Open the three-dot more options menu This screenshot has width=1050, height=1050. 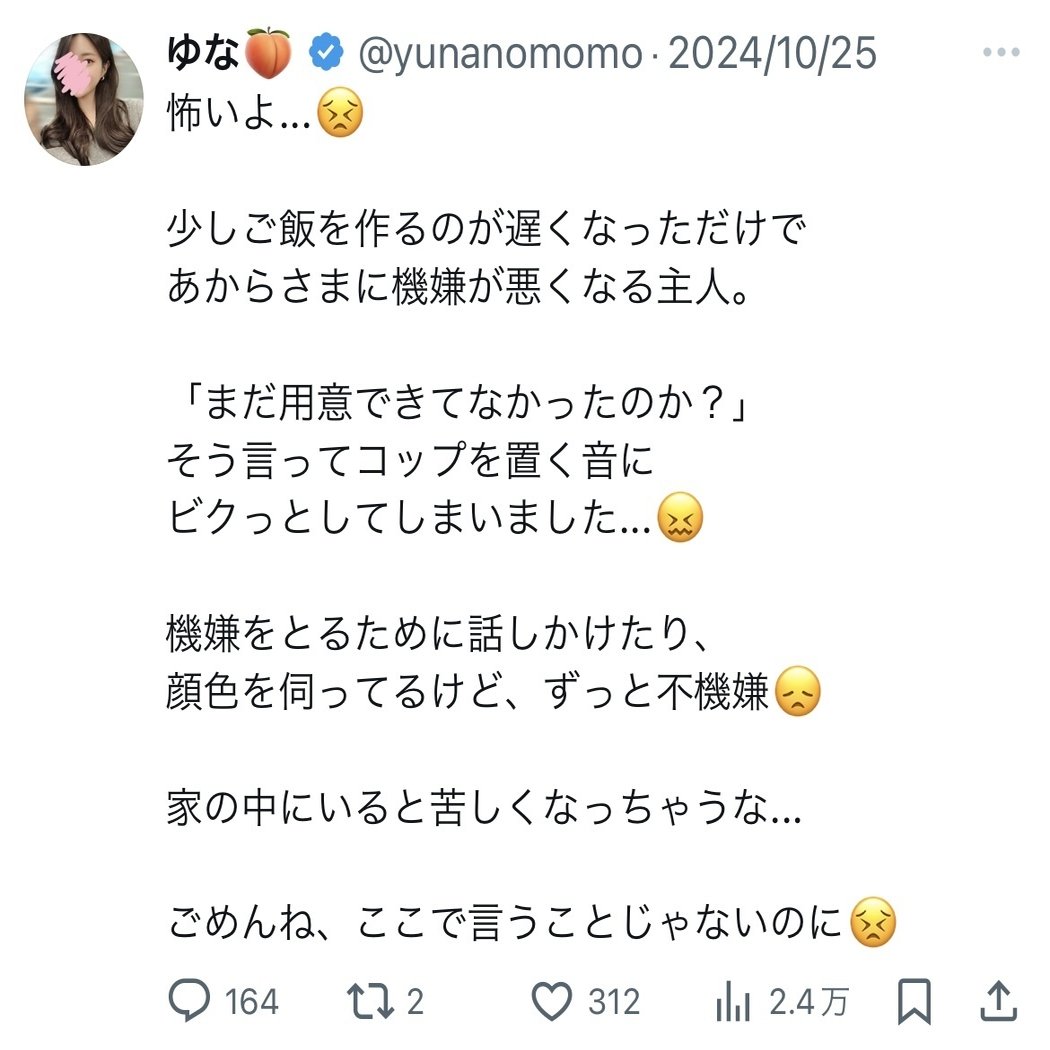click(1000, 52)
